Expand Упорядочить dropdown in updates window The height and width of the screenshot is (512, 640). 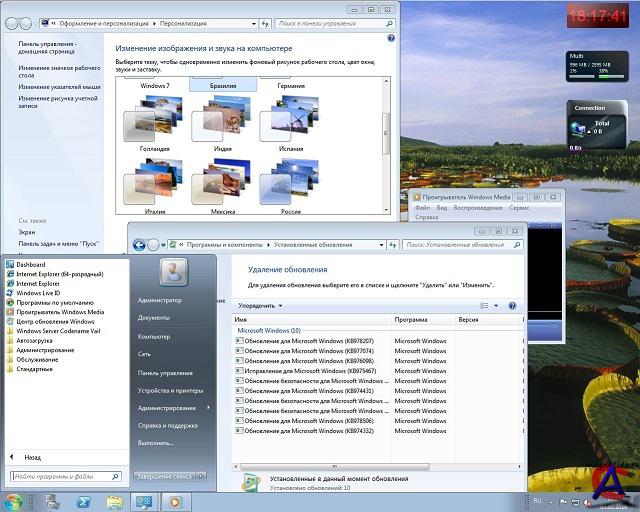click(x=260, y=305)
